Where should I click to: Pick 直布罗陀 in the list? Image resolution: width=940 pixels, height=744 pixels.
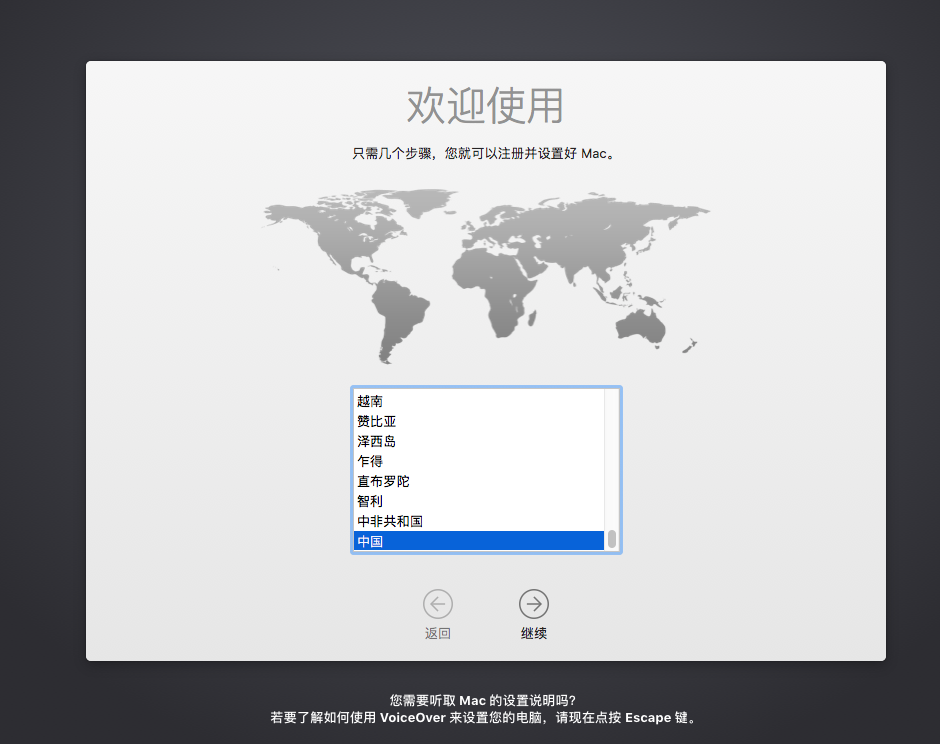click(x=478, y=481)
